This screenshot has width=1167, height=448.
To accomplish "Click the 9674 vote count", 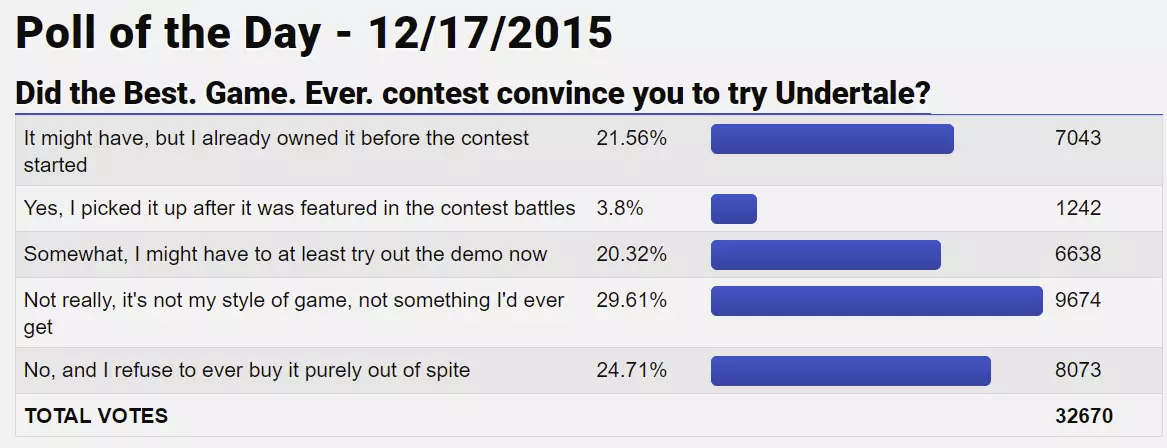I will [x=1078, y=301].
